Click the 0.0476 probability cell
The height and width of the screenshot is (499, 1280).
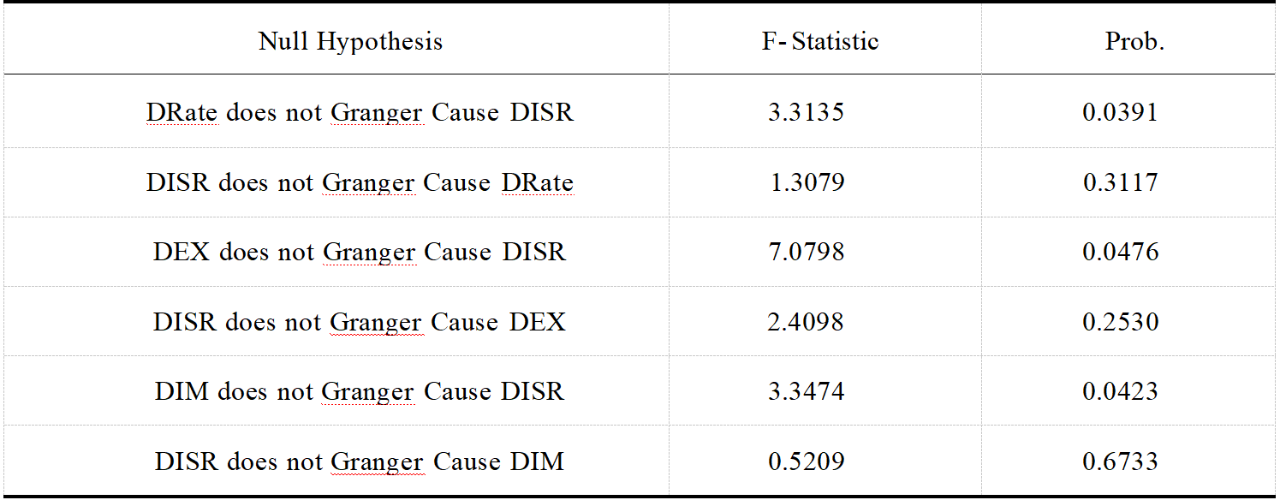1120,252
